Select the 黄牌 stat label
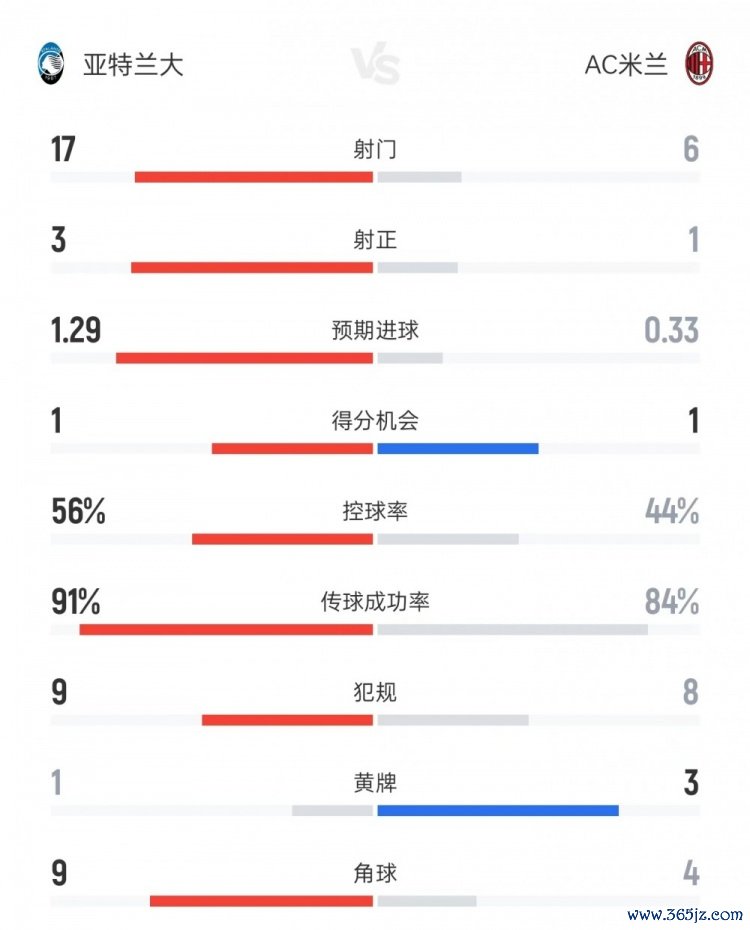This screenshot has width=750, height=930. tap(375, 783)
